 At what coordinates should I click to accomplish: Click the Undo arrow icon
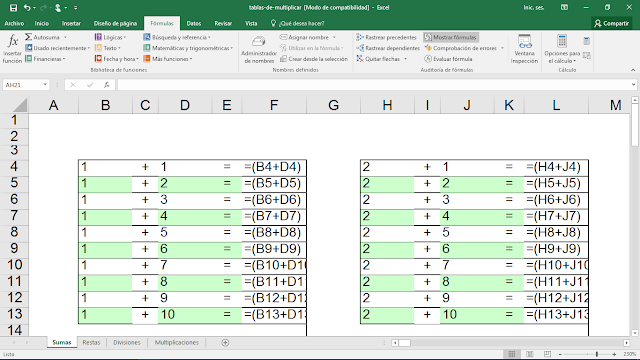point(27,7)
